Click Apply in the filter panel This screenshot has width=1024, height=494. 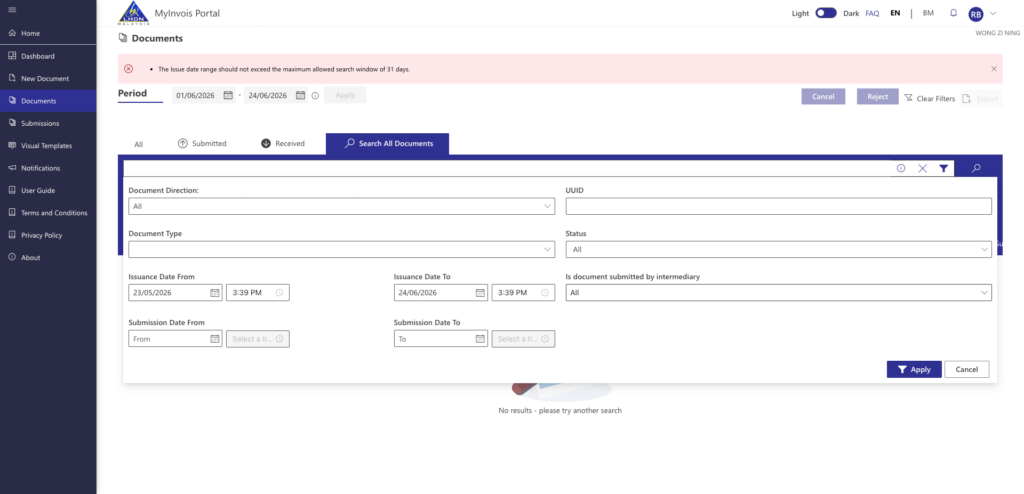pos(914,369)
